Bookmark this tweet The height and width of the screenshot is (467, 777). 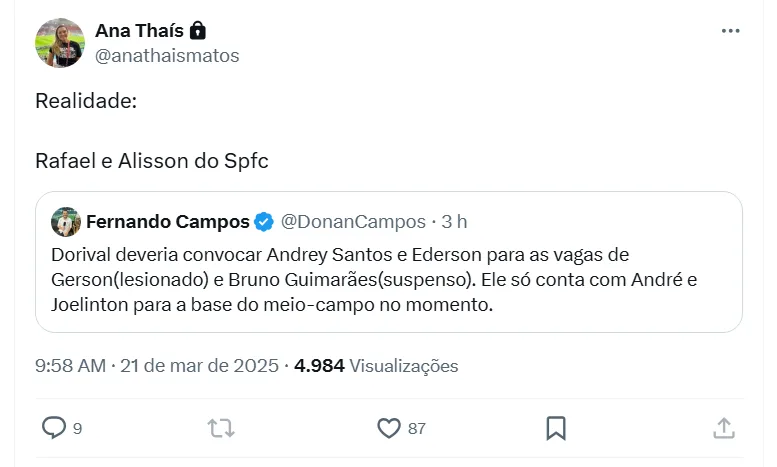[x=556, y=428]
